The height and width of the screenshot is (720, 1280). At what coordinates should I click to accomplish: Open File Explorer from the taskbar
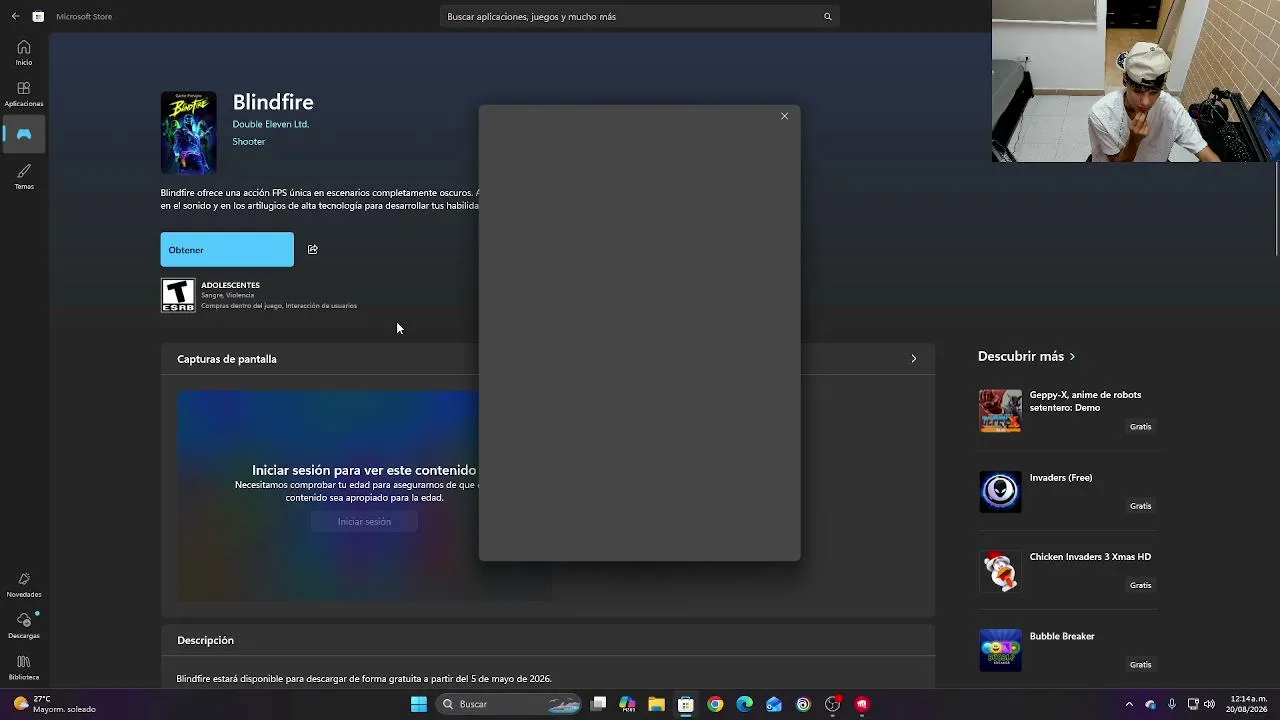click(656, 704)
